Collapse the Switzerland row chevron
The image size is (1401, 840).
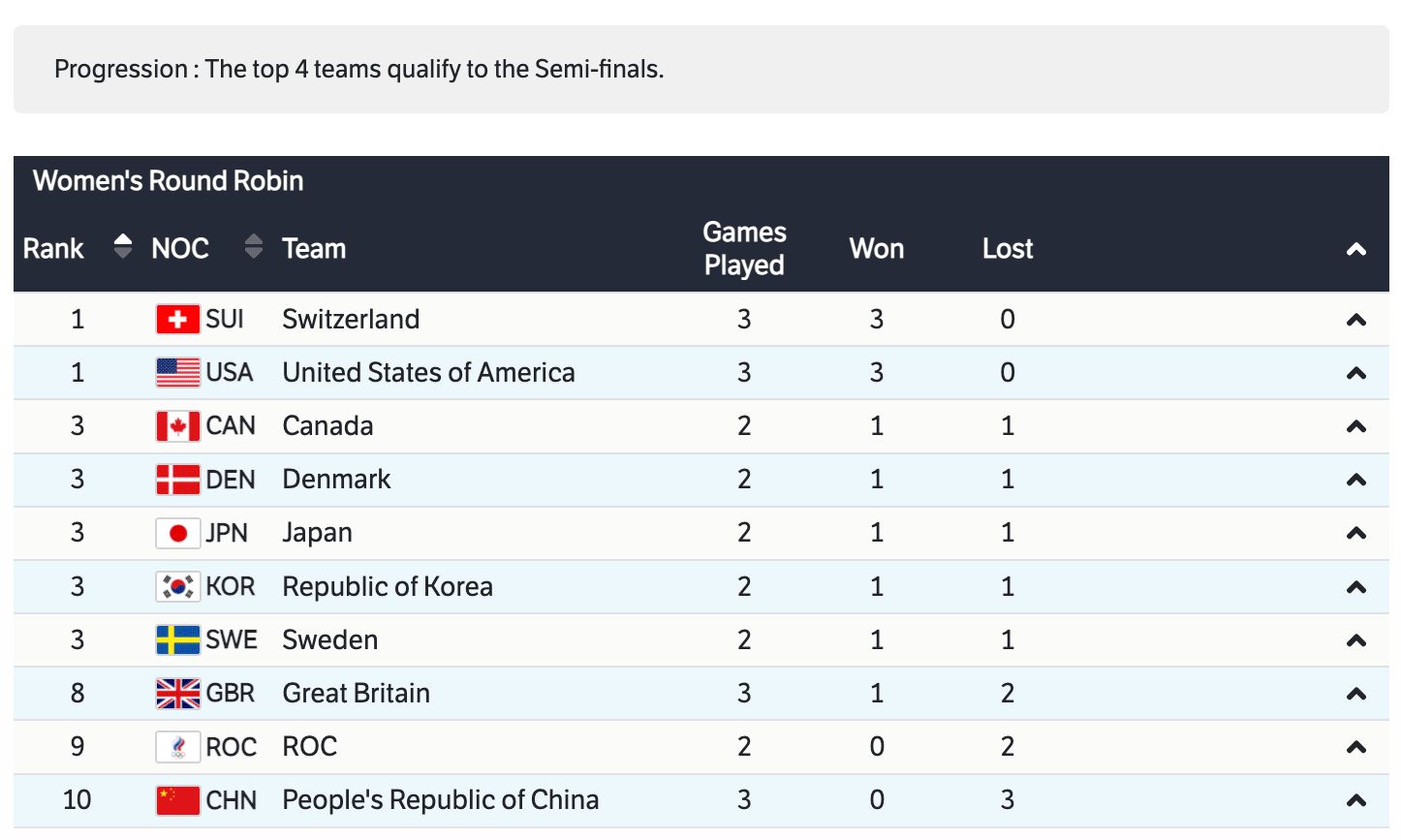[x=1356, y=321]
